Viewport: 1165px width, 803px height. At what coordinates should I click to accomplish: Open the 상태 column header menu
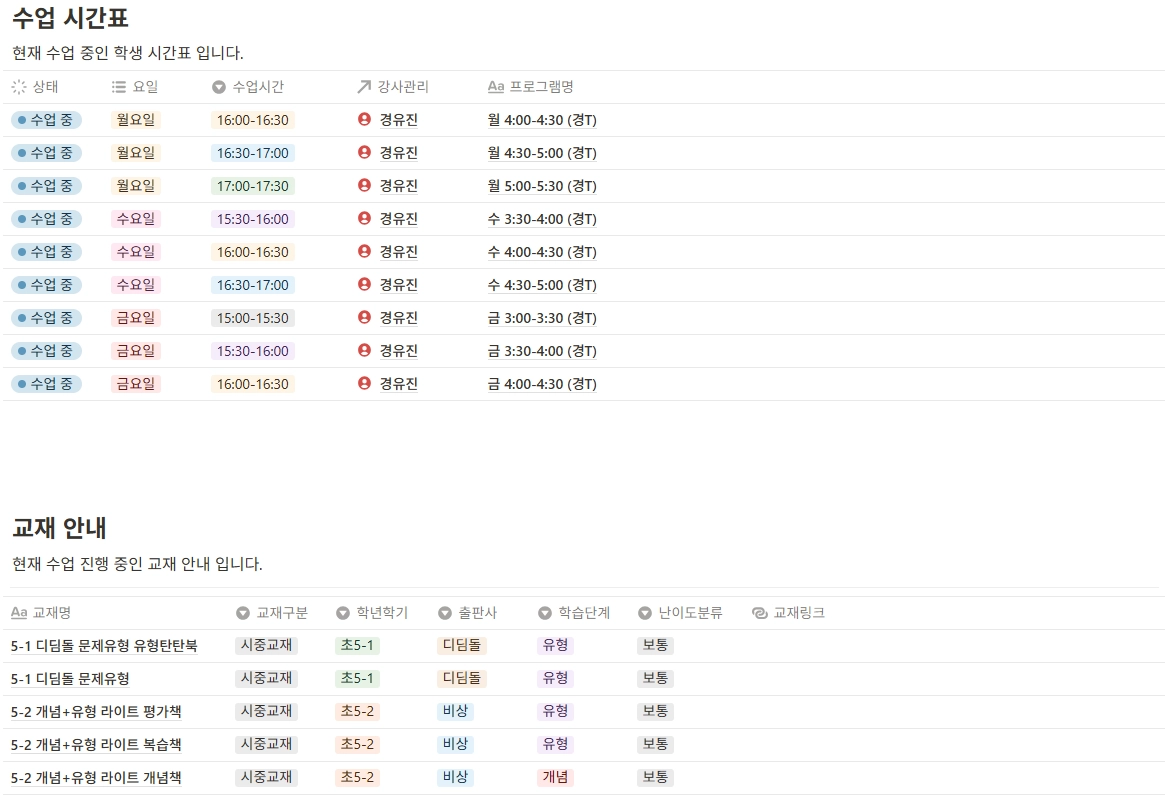point(35,87)
